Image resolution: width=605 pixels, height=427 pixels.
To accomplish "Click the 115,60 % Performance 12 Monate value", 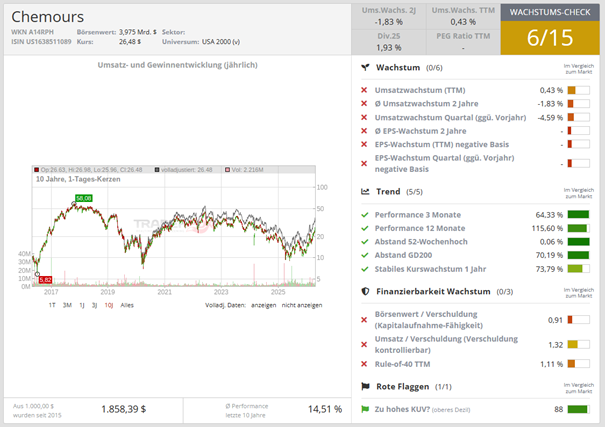I will tap(547, 228).
